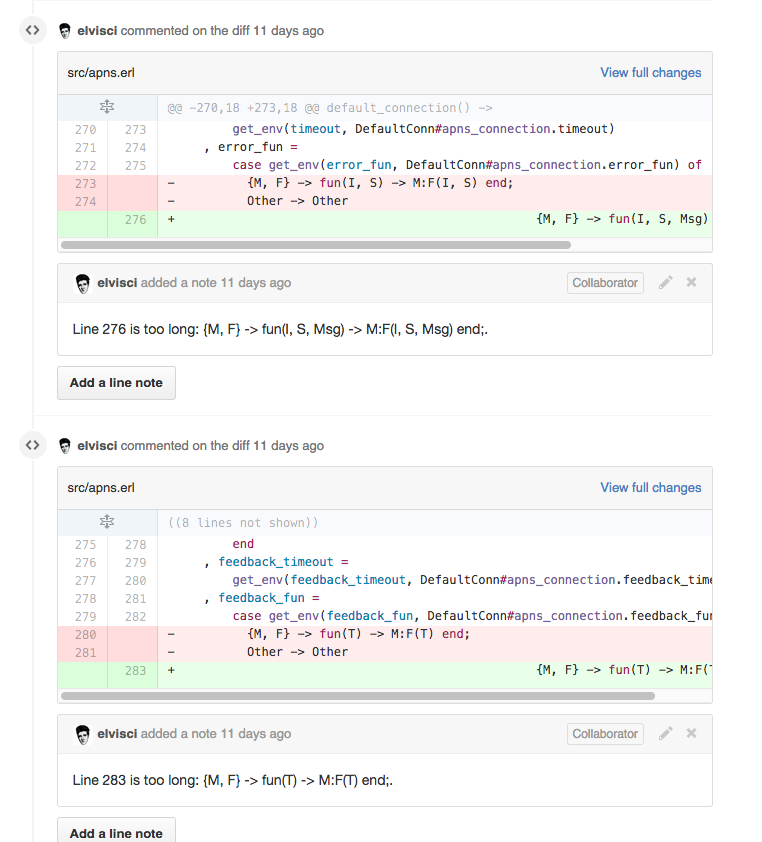Image resolution: width=762 pixels, height=842 pixels.
Task: Click added line number 283
Action: [x=135, y=671]
